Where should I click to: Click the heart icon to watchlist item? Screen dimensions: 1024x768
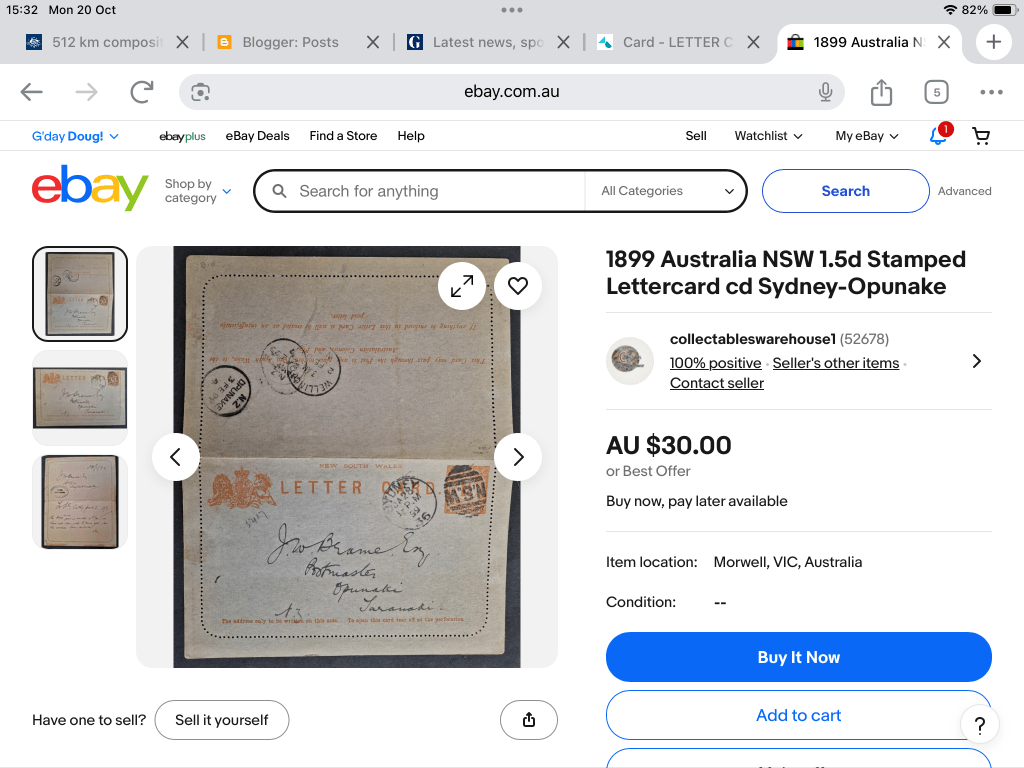coord(517,287)
